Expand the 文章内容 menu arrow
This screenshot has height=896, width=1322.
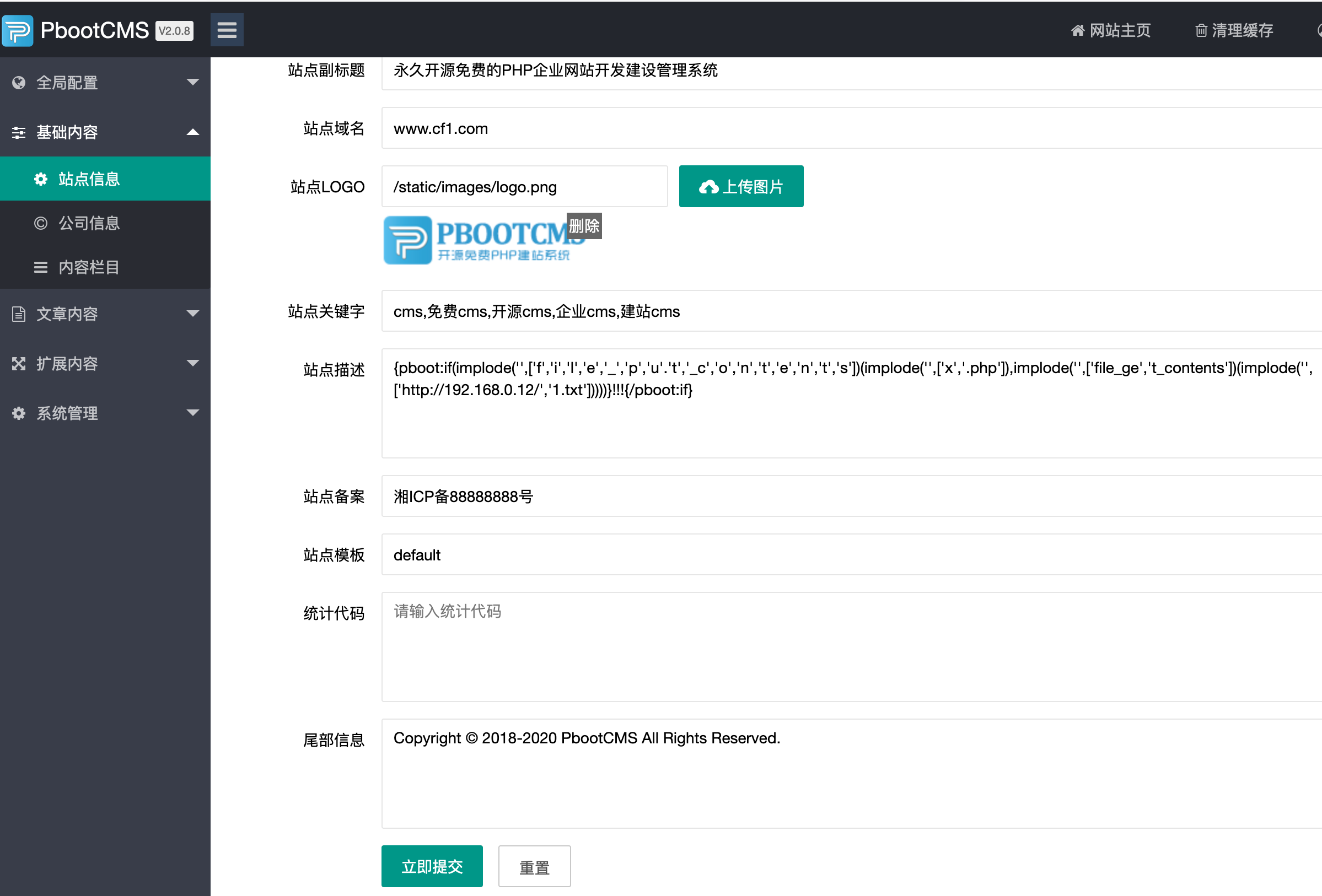(193, 313)
